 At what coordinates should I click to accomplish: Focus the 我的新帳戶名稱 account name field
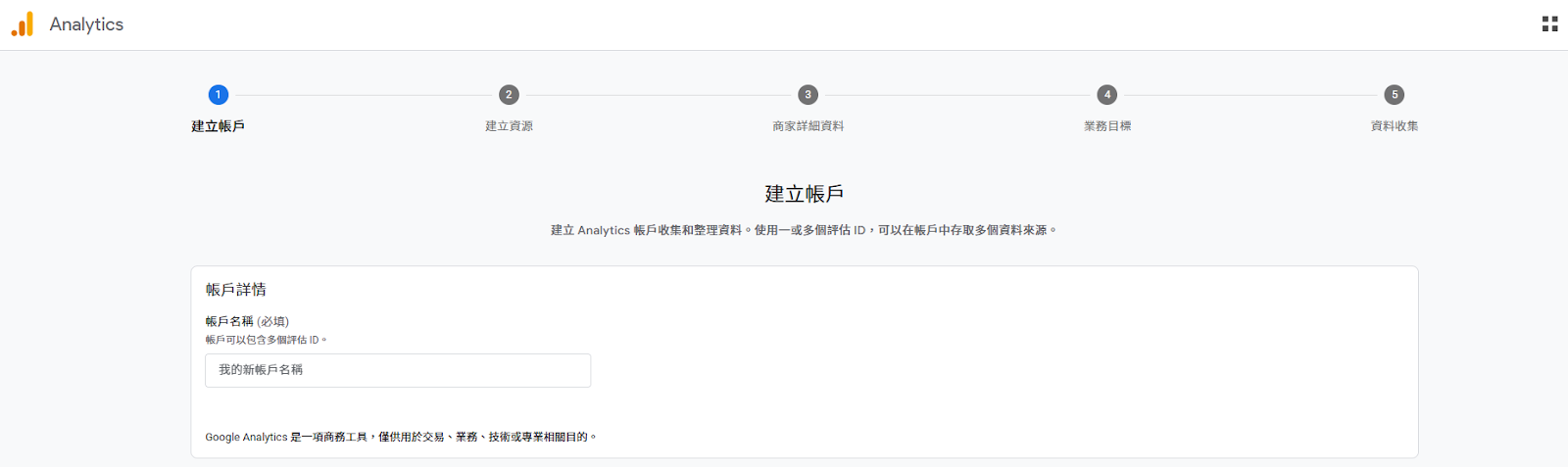[x=398, y=370]
